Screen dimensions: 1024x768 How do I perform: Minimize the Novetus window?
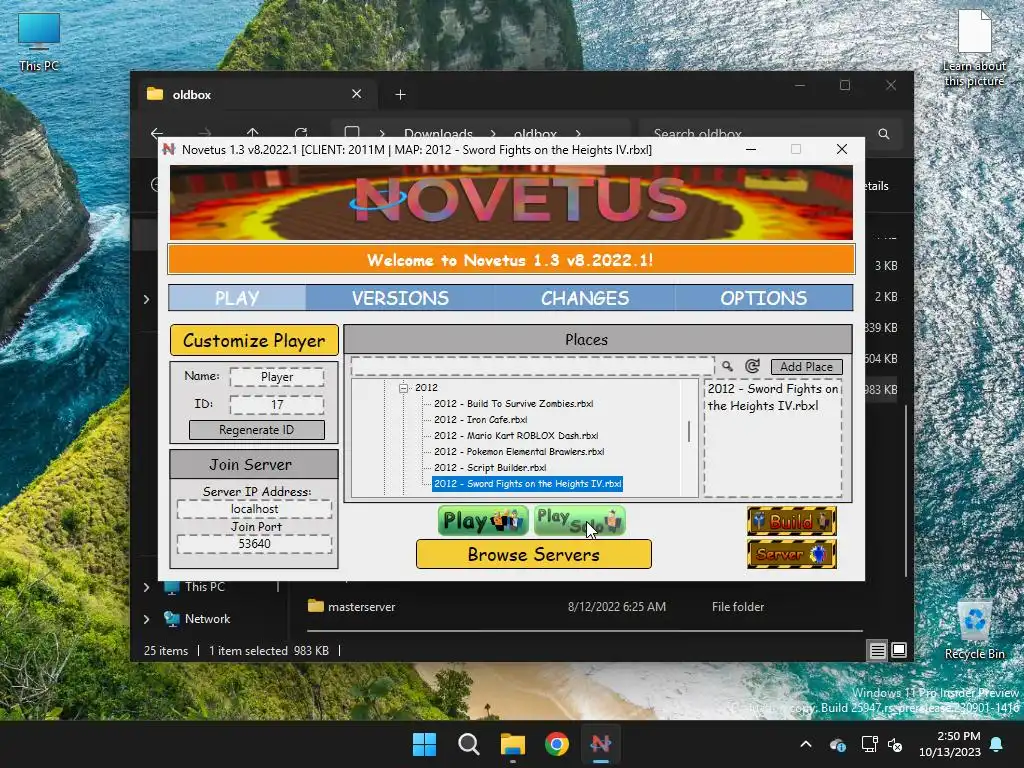click(x=751, y=150)
